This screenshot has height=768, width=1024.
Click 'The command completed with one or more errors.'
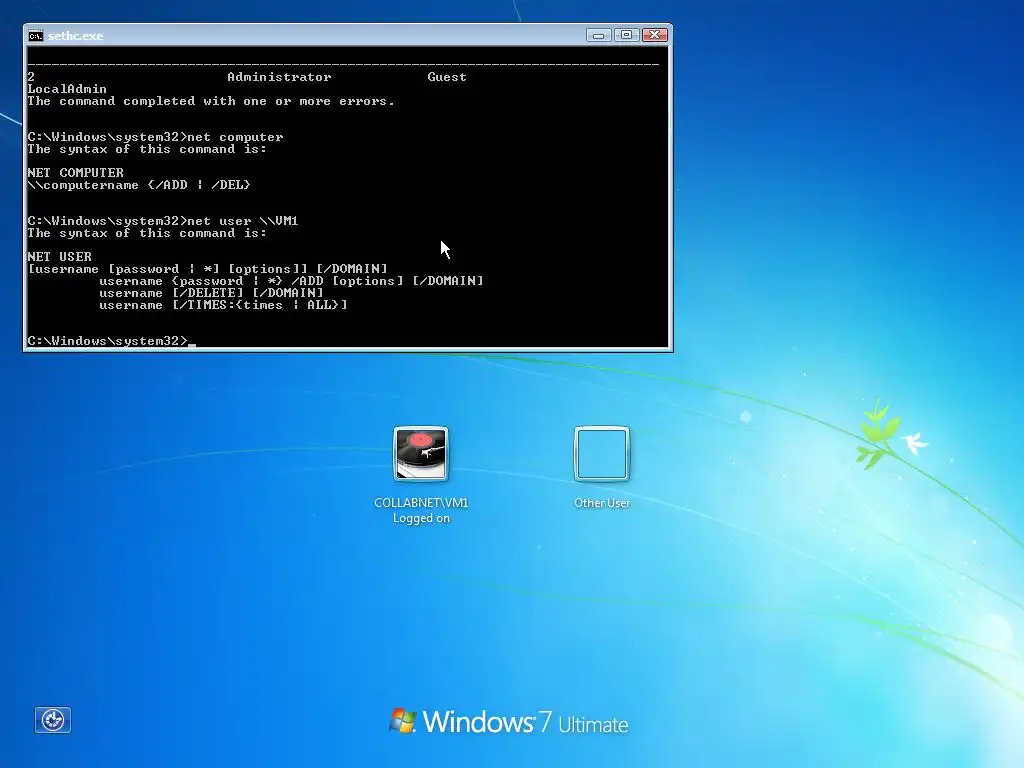coord(211,101)
